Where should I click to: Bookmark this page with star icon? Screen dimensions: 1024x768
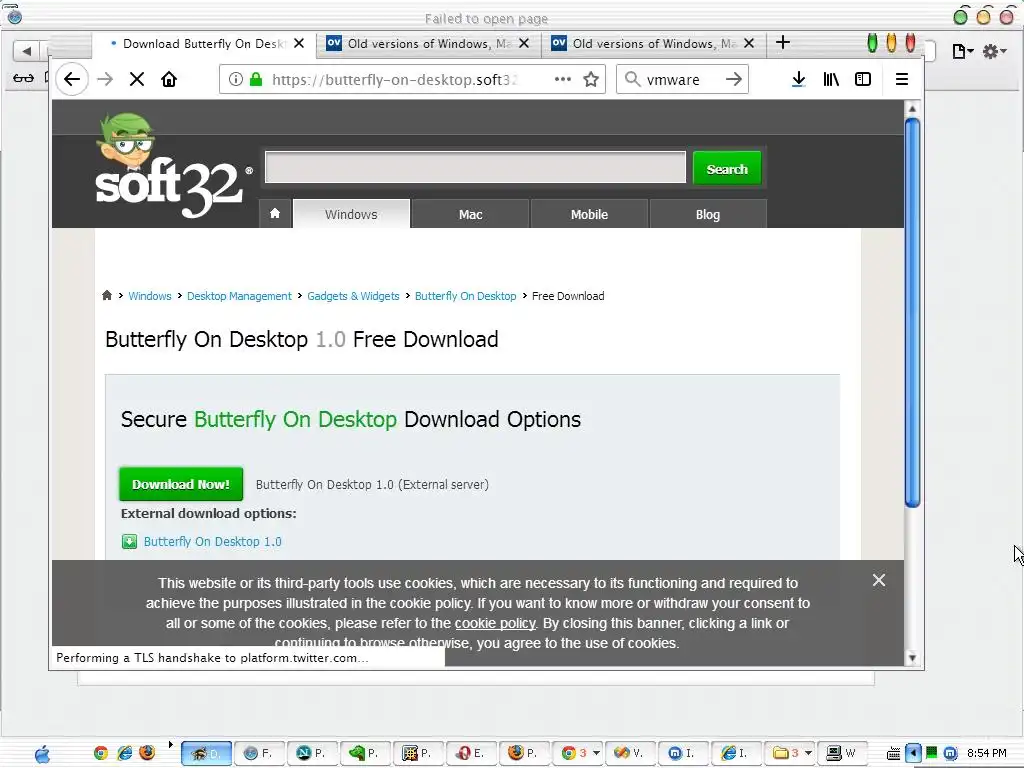coord(591,80)
